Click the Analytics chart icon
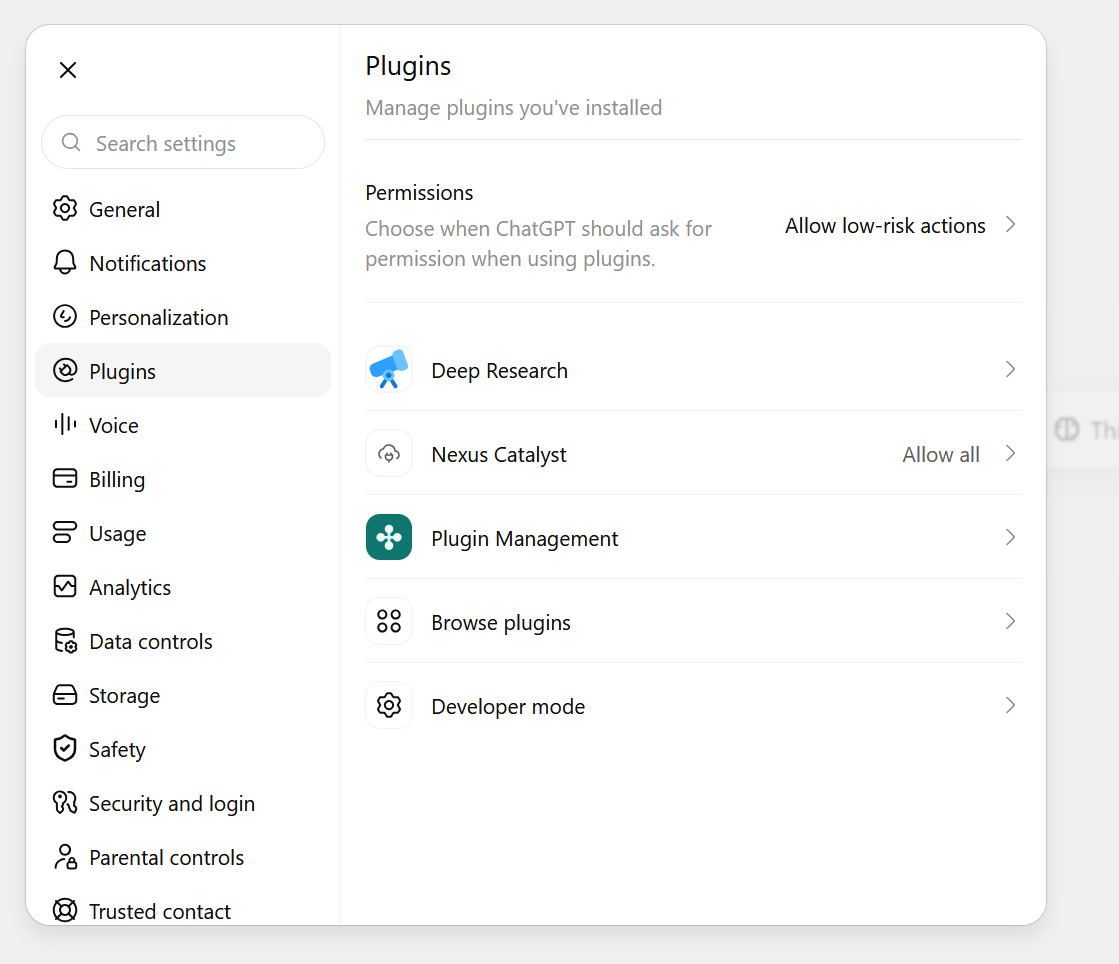This screenshot has height=964, width=1119. click(65, 587)
